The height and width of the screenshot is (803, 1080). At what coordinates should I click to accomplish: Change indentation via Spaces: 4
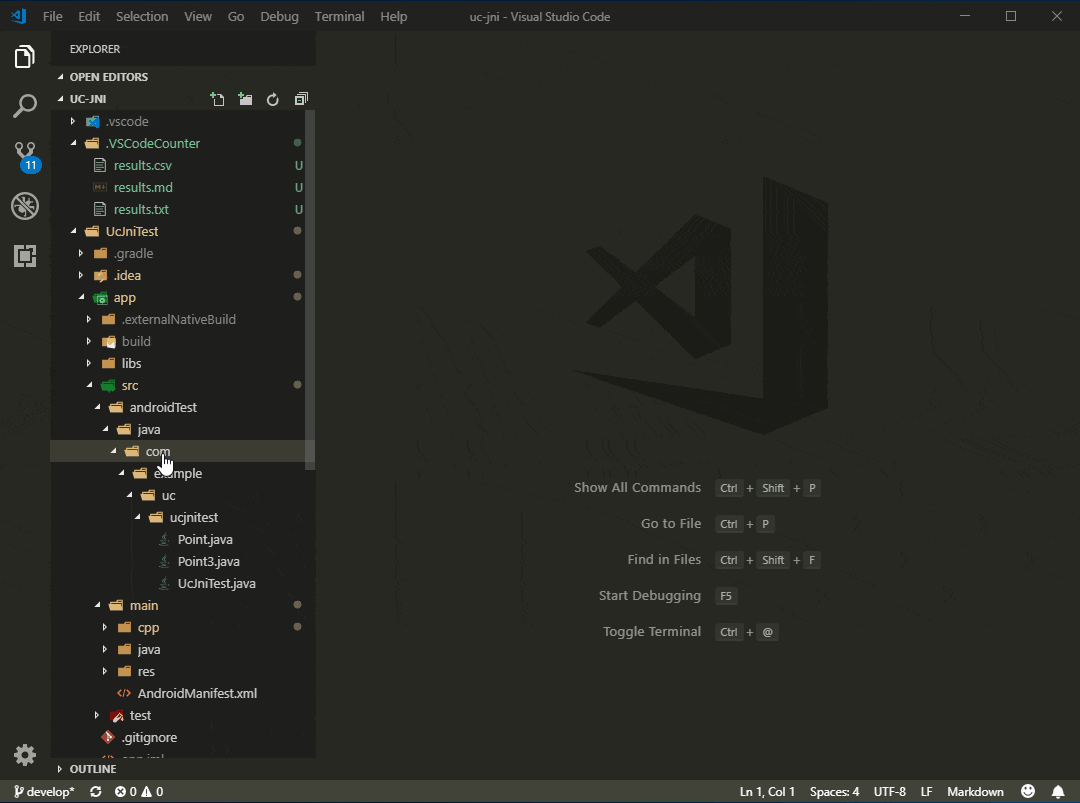(834, 792)
